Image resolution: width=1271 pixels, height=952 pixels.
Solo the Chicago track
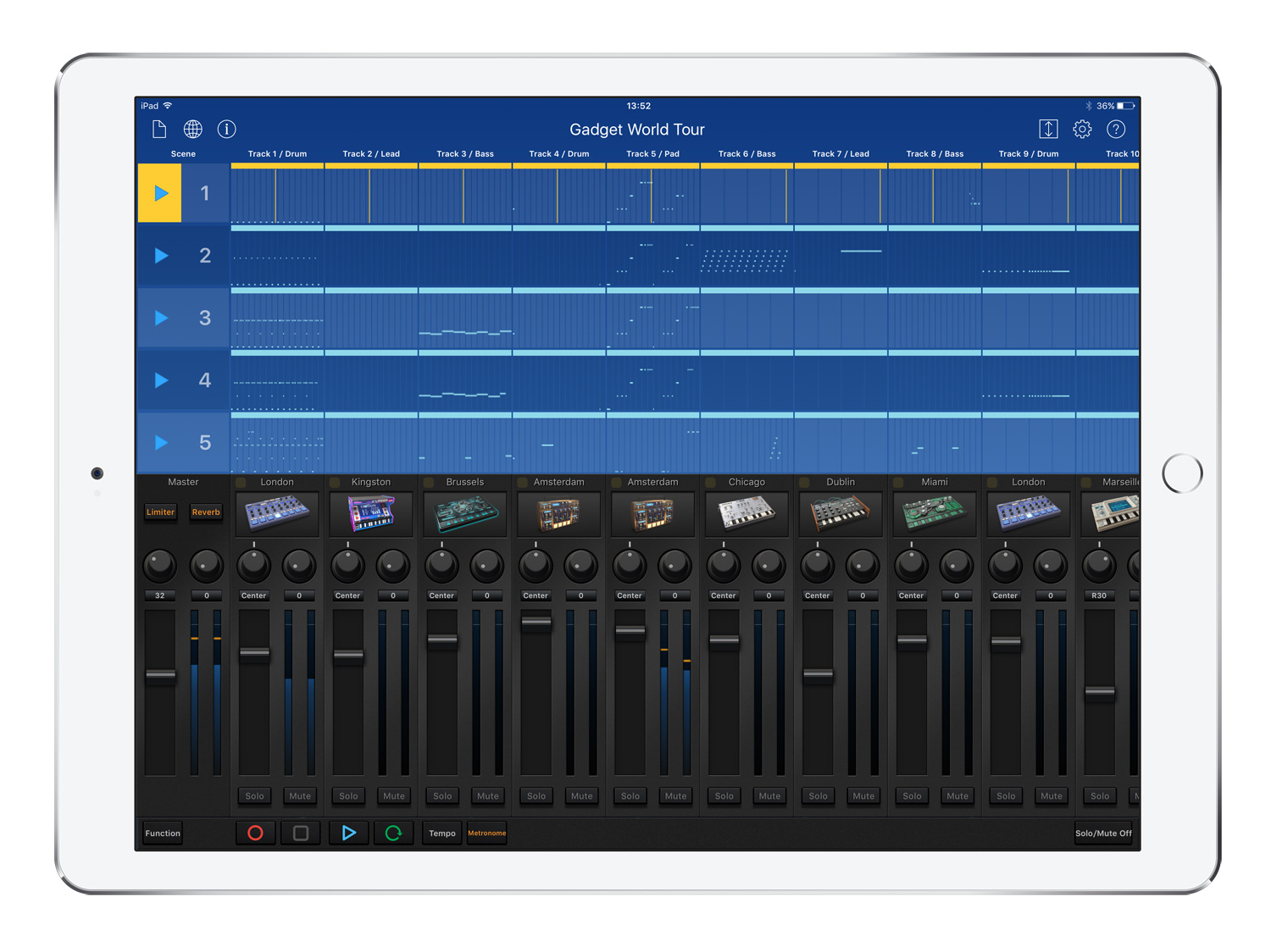point(724,796)
